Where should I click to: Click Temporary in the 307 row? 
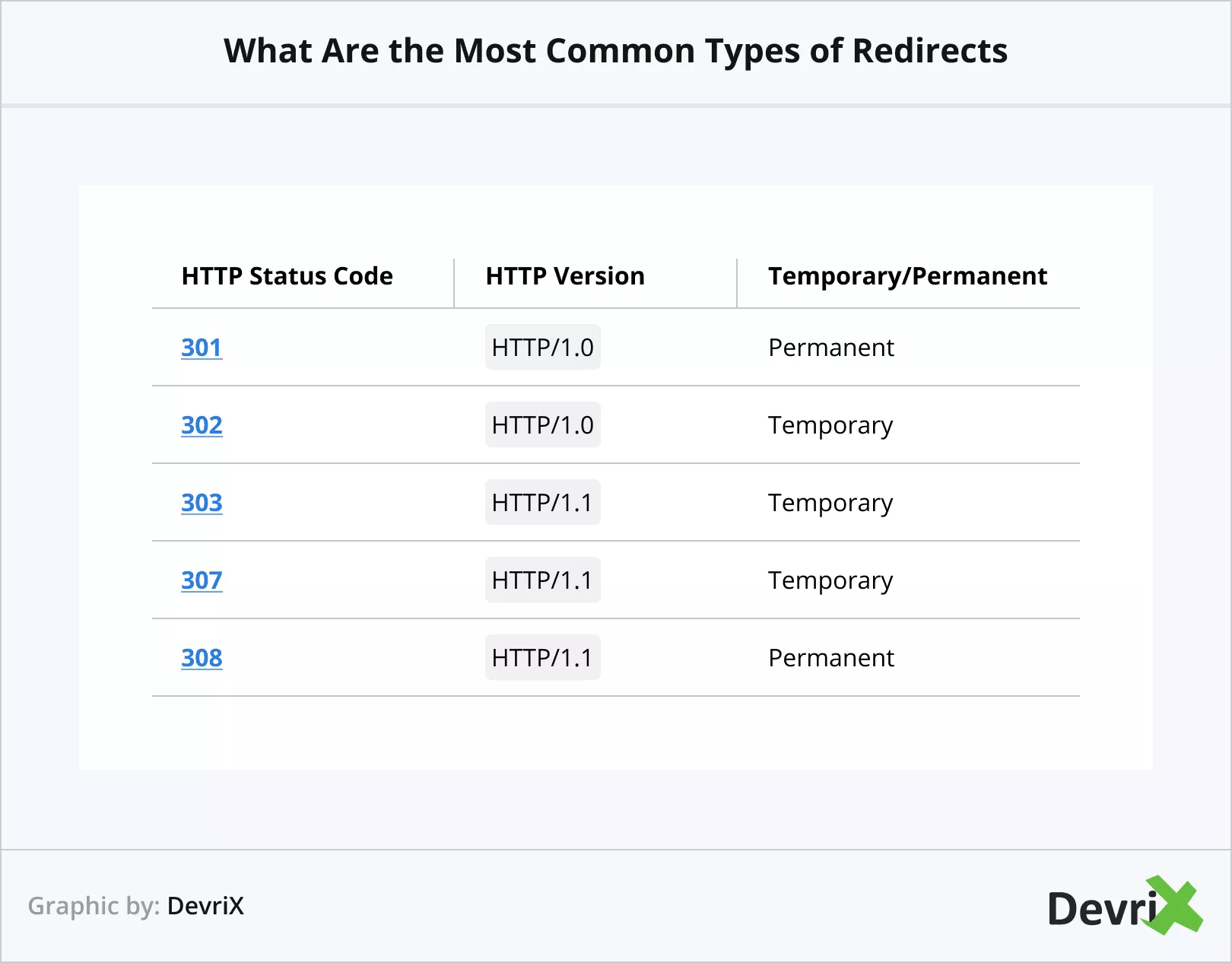pyautogui.click(x=830, y=581)
